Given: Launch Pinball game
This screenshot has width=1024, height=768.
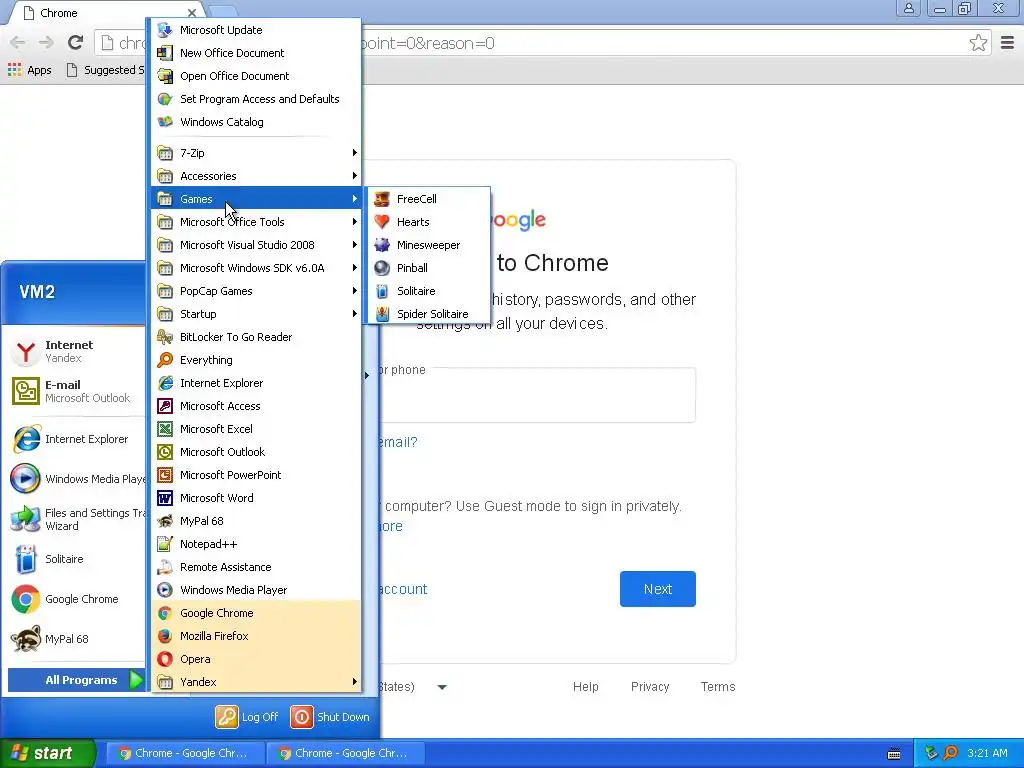Looking at the screenshot, I should point(429,268).
